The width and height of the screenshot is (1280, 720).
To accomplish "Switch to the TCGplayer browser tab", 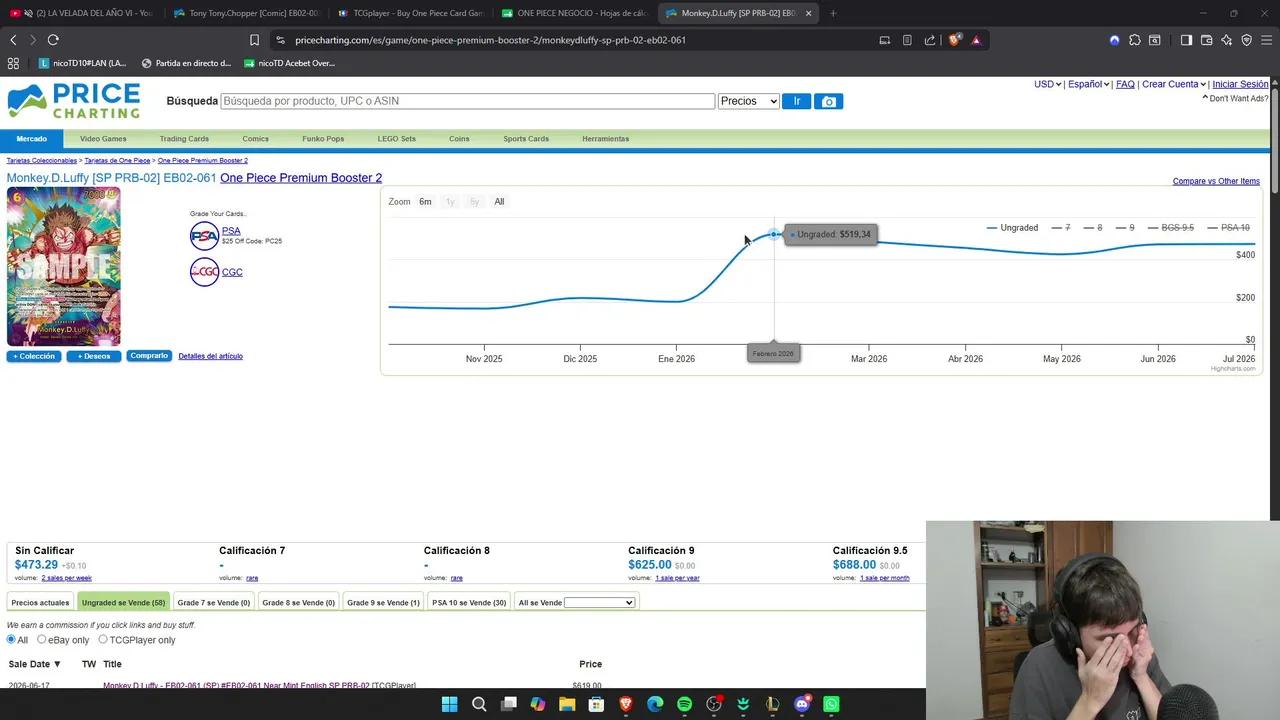I will [x=410, y=13].
